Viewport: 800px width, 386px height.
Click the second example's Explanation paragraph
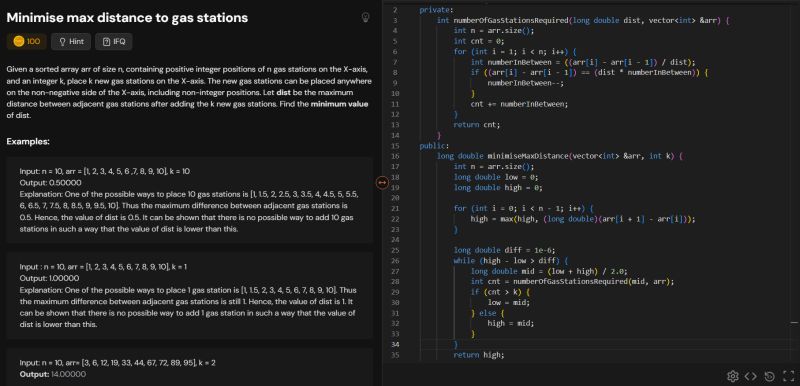(x=188, y=307)
